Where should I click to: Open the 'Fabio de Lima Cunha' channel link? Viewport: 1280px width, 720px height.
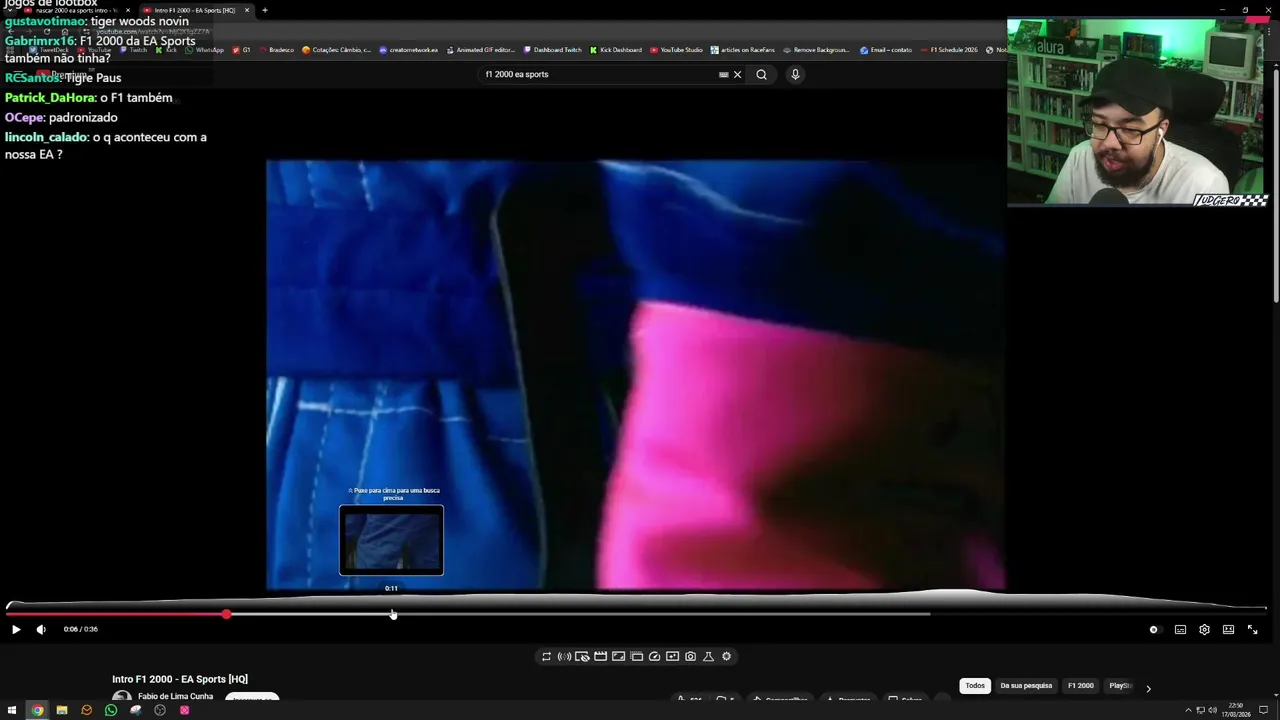[x=175, y=697]
